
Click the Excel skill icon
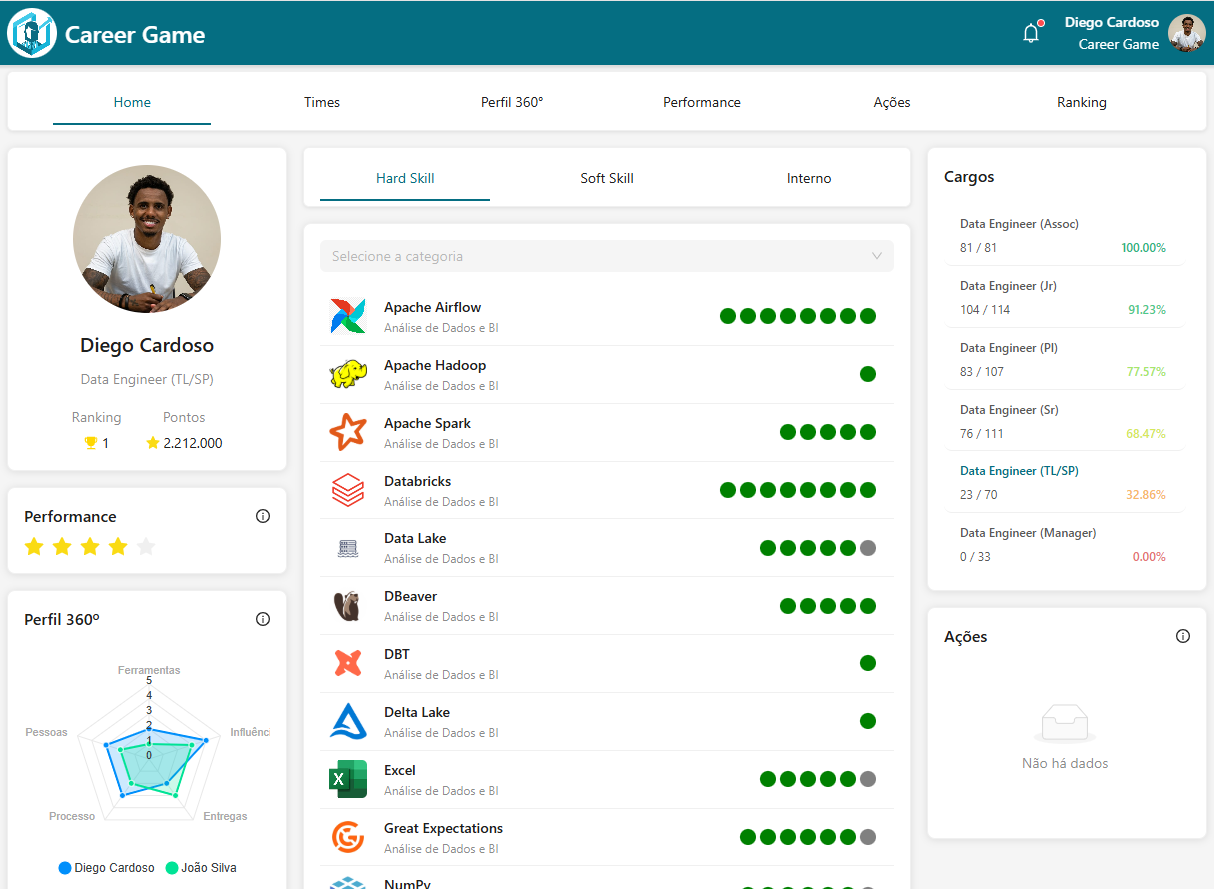pyautogui.click(x=345, y=779)
